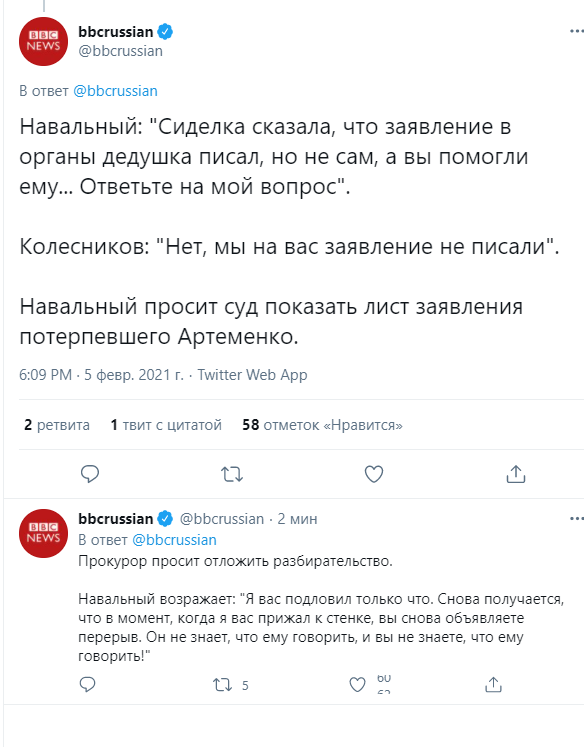Open the @bbcrussian link in the lower tweet's reply line

point(174,540)
